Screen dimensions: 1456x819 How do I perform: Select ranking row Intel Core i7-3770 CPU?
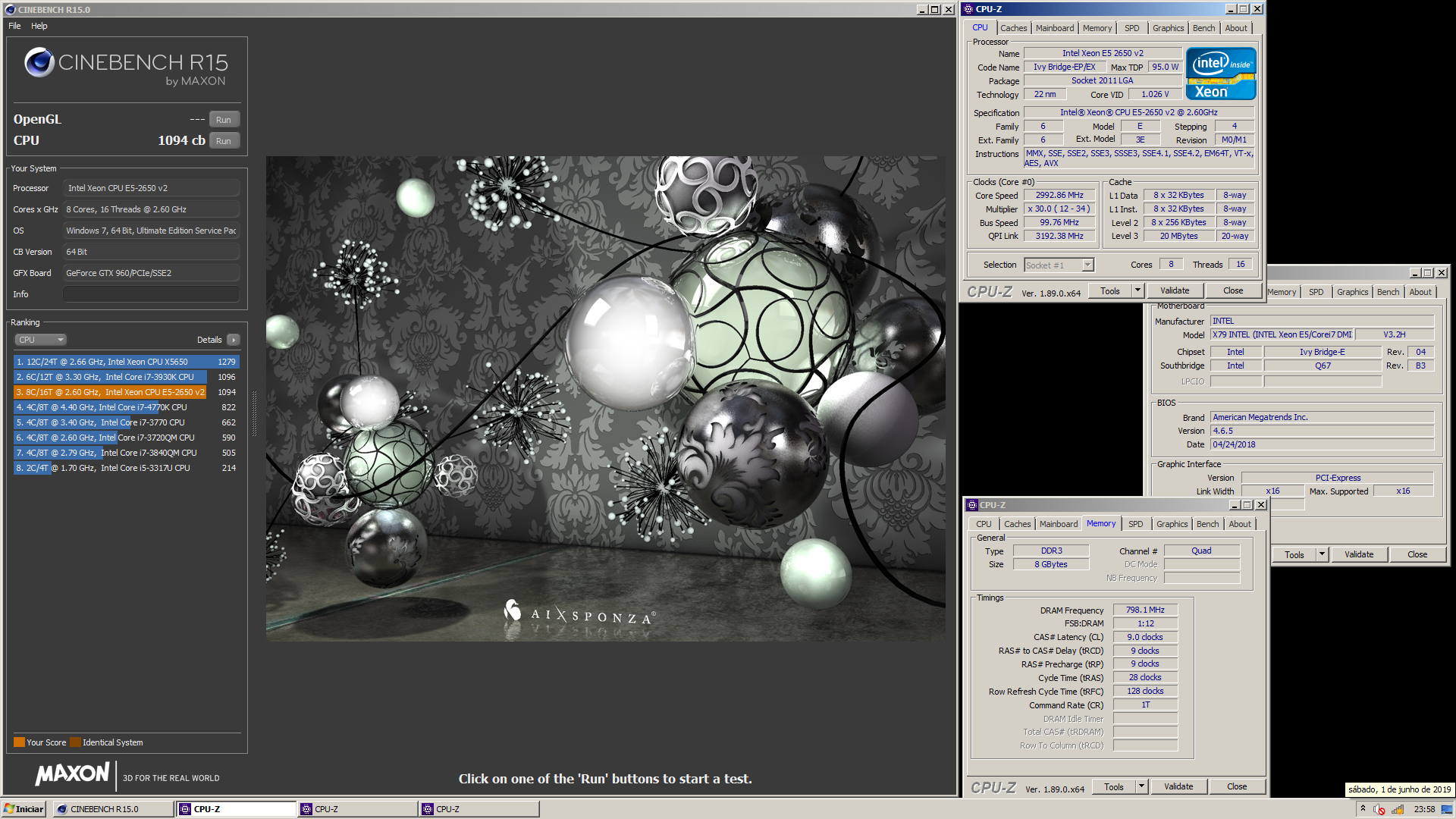coord(126,422)
